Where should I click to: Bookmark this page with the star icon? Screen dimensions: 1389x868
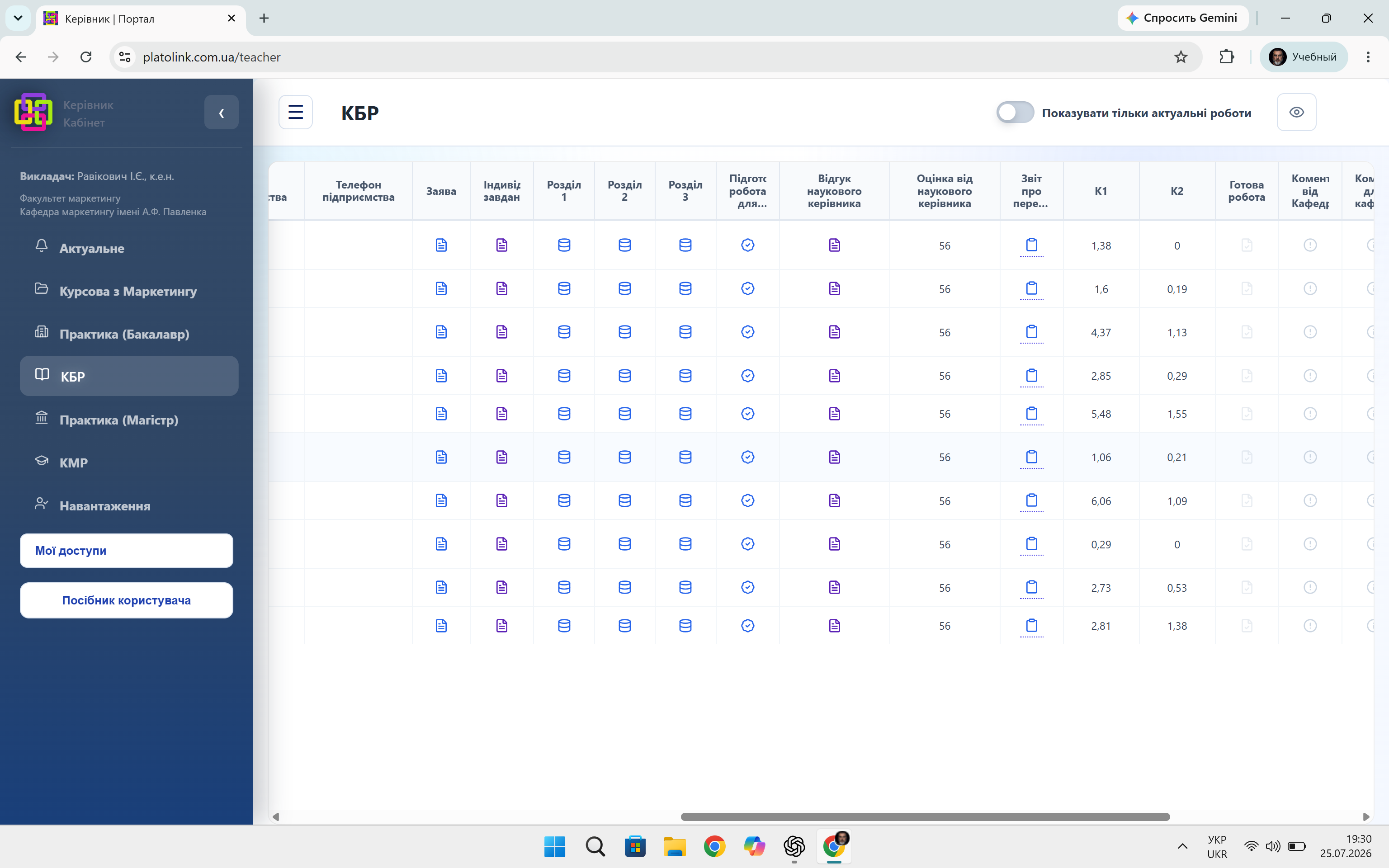(1180, 57)
